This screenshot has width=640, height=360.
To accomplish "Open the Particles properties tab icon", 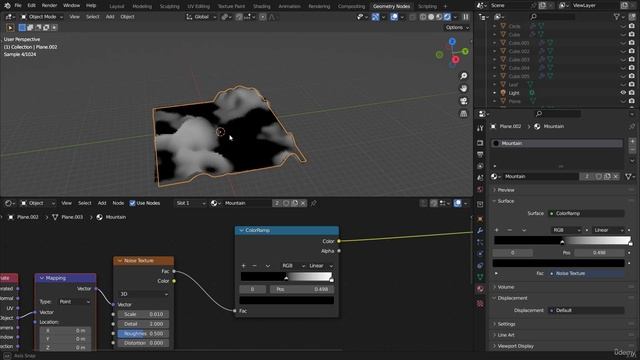I will (x=480, y=242).
